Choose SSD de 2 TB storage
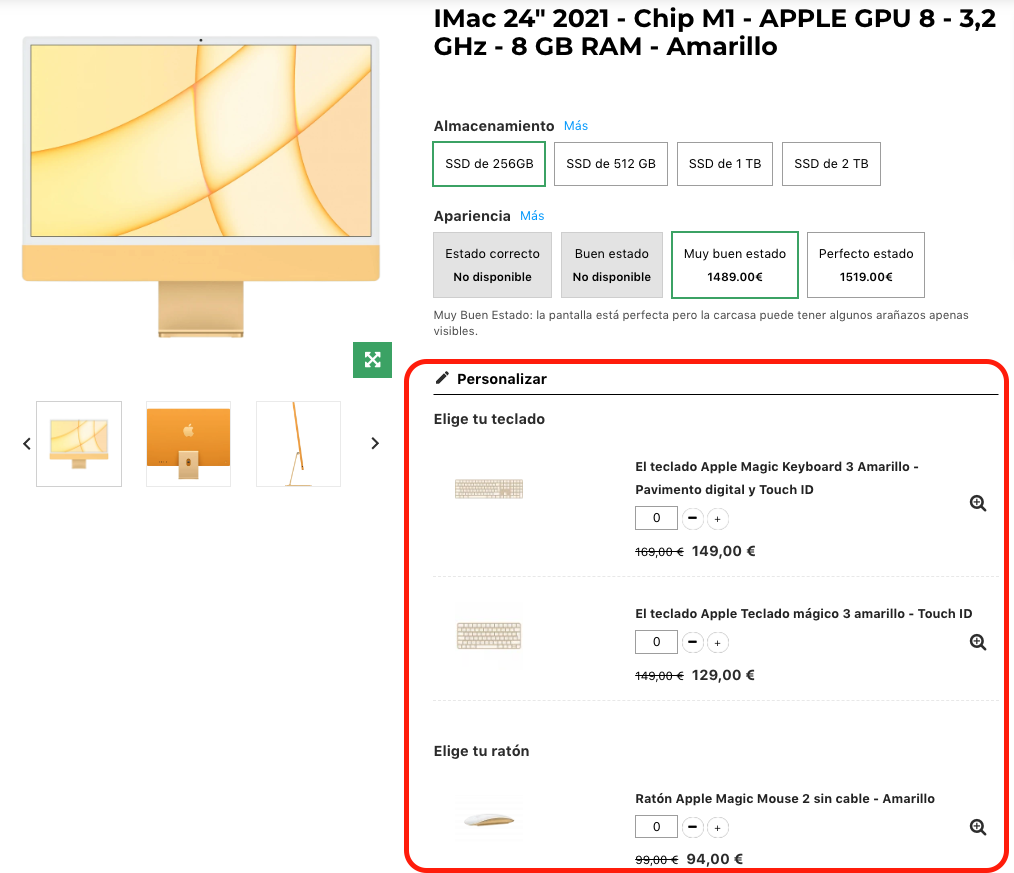This screenshot has height=873, width=1014. [x=831, y=164]
